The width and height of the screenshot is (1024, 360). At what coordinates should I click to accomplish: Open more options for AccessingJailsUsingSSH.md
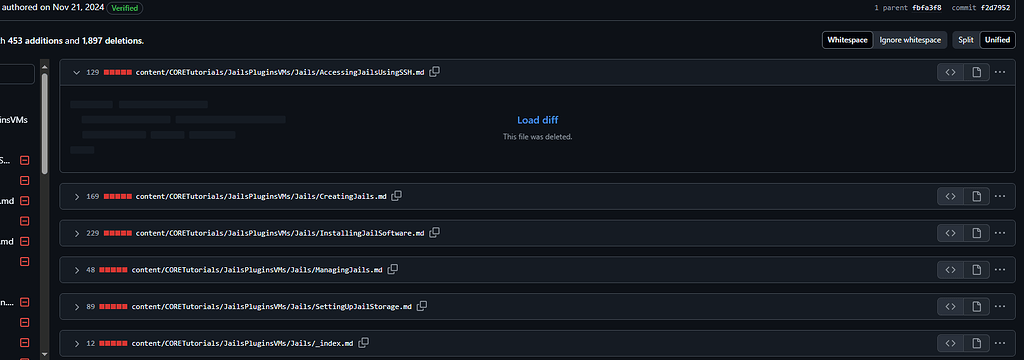pyautogui.click(x=1000, y=72)
